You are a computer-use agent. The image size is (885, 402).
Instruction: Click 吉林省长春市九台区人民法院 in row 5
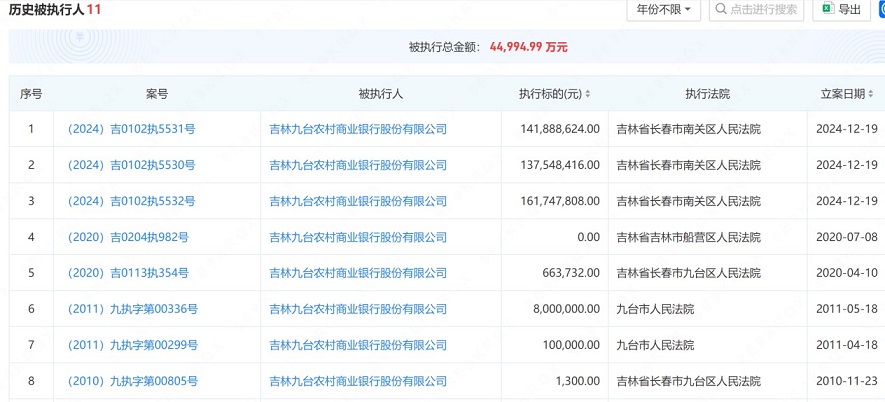[689, 273]
